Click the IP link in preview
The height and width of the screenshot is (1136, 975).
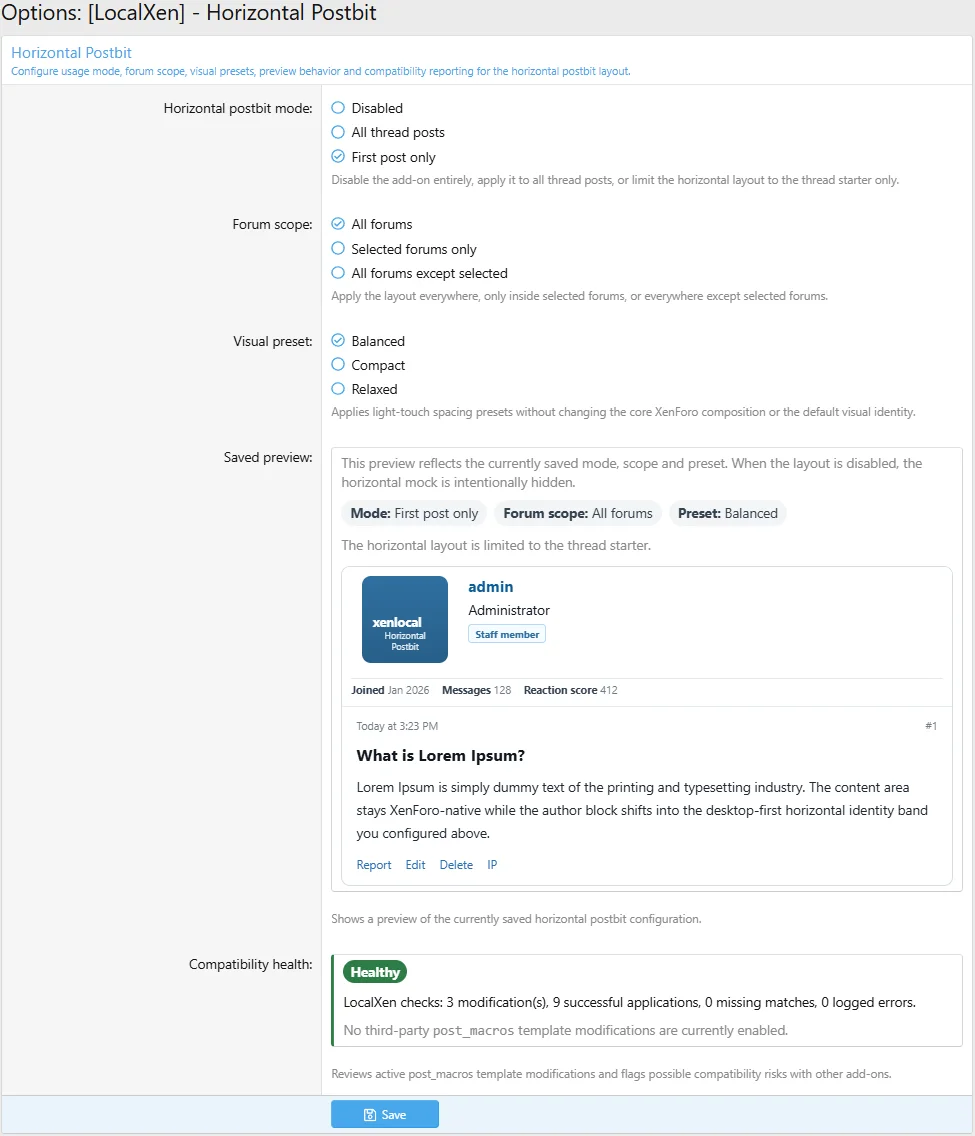coord(492,865)
